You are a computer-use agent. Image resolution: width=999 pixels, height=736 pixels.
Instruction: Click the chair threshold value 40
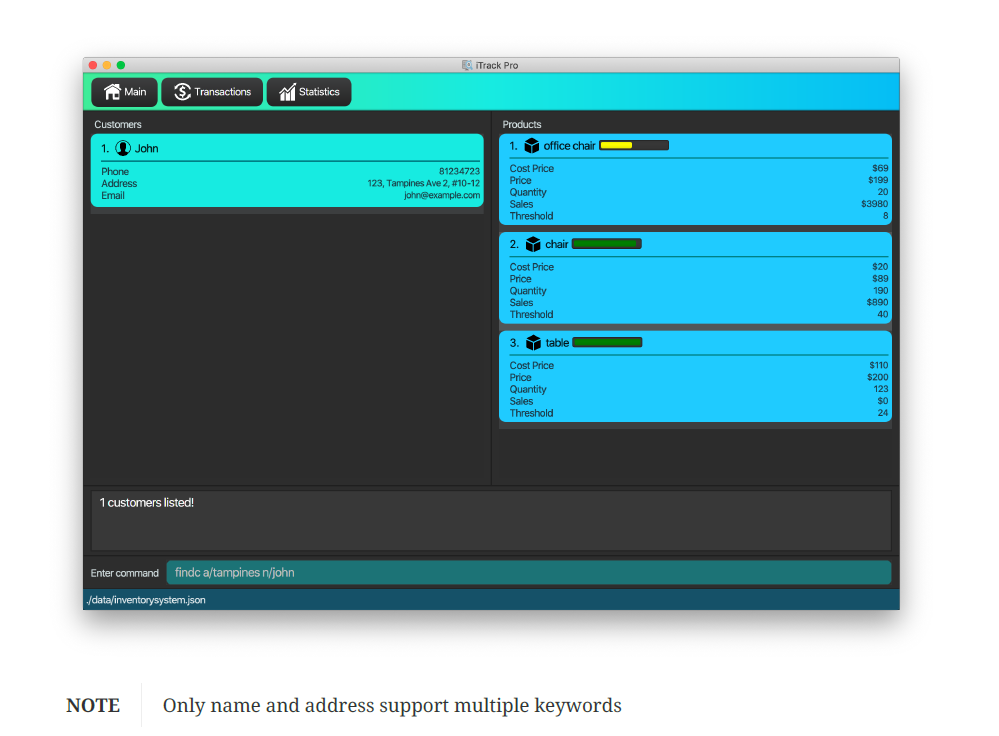(x=882, y=314)
